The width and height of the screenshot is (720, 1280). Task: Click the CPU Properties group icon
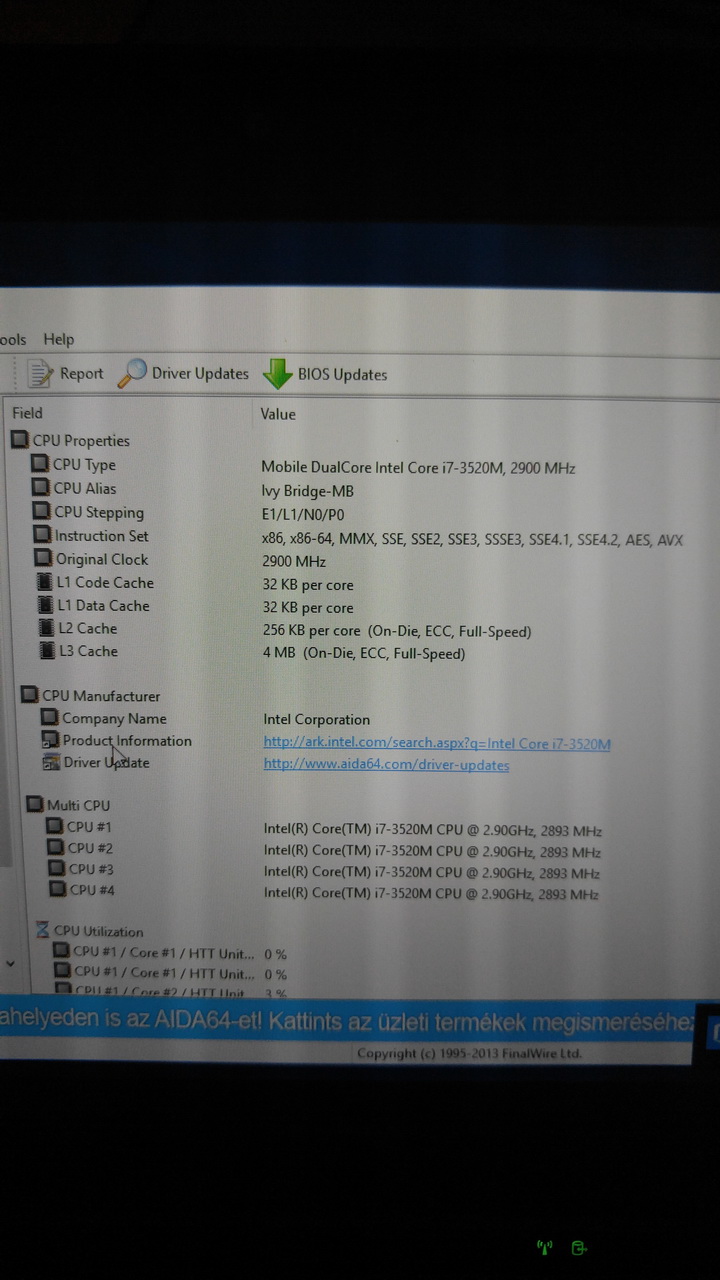(20, 440)
